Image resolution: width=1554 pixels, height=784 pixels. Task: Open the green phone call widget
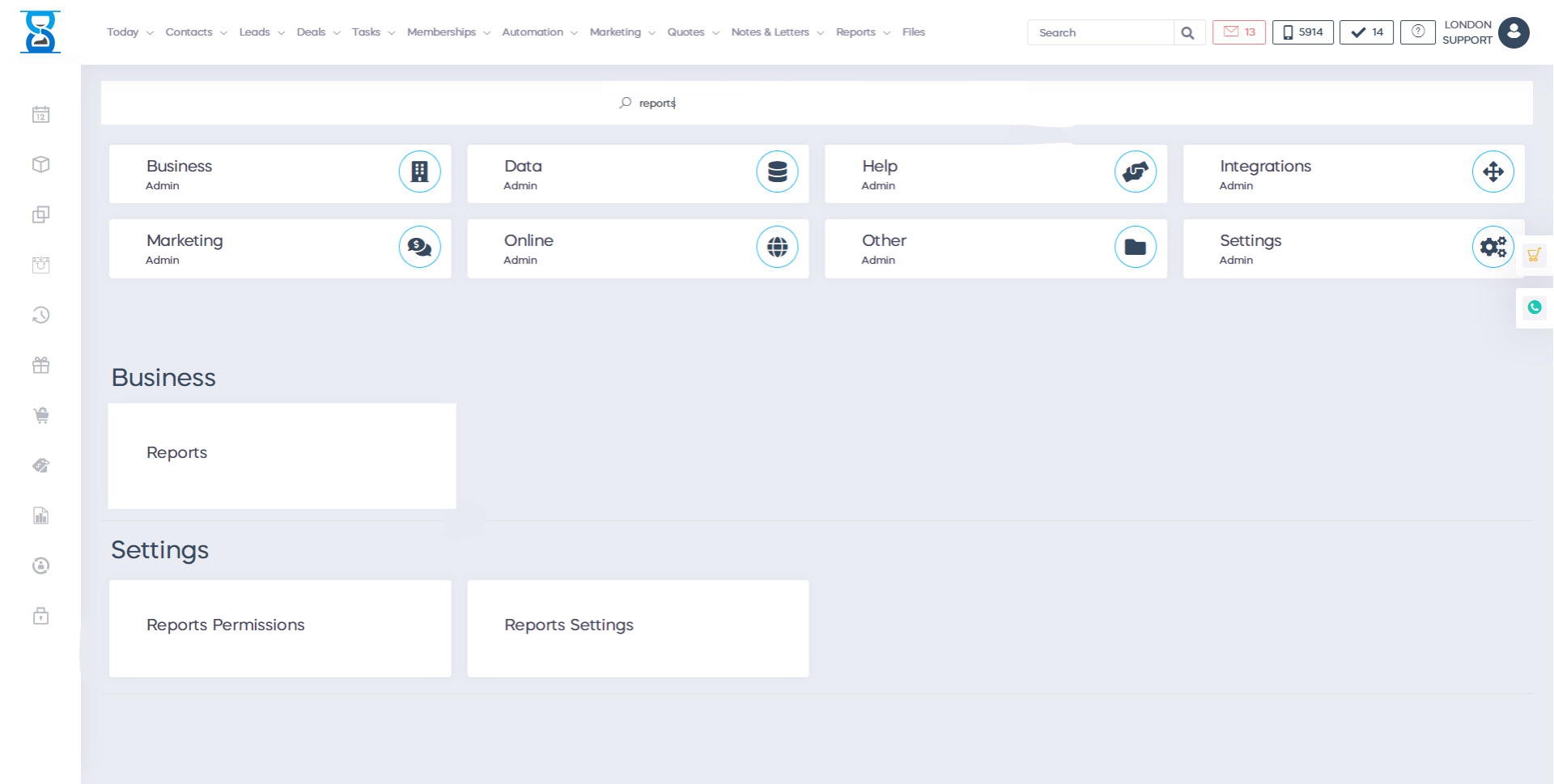(x=1534, y=307)
